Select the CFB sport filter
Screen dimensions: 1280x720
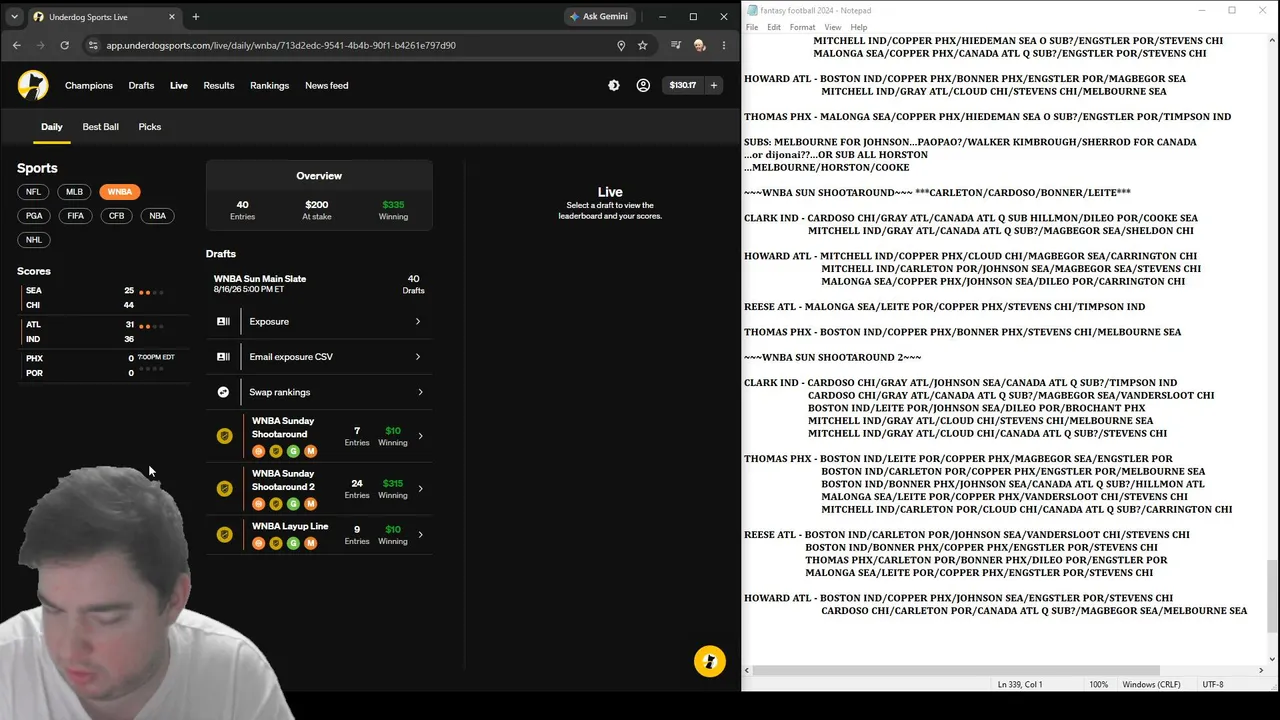(117, 216)
